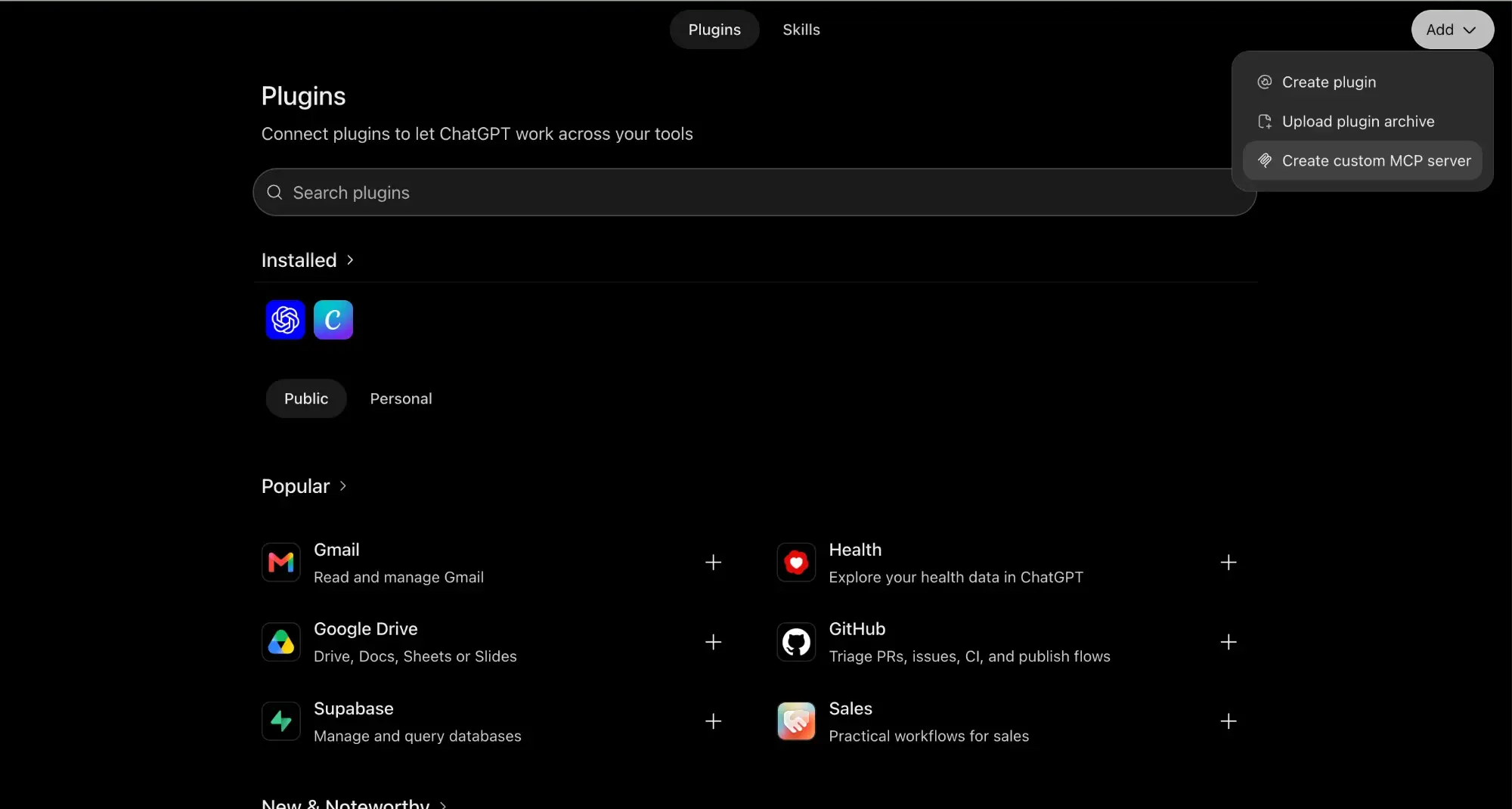
Task: Open the Health plugin title
Action: (x=855, y=550)
